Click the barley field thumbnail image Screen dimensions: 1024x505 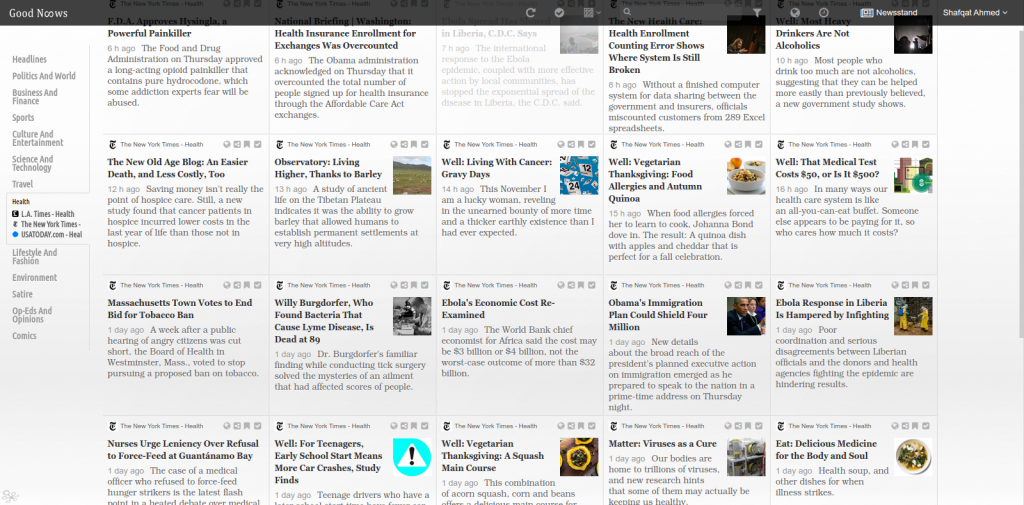point(412,176)
